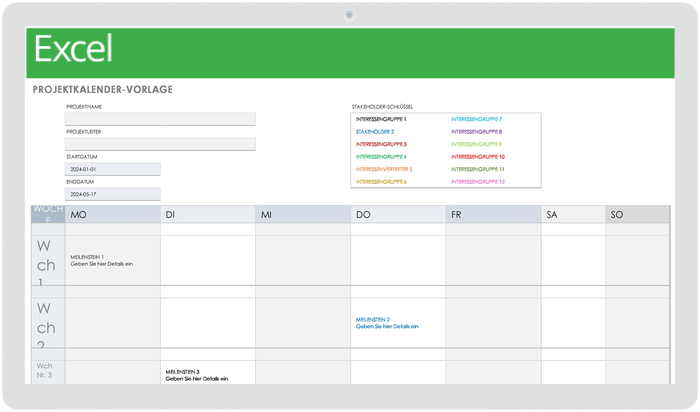The image size is (700, 412).
Task: Select the INTERESSENGRUPPE 11 key entry
Action: point(478,169)
